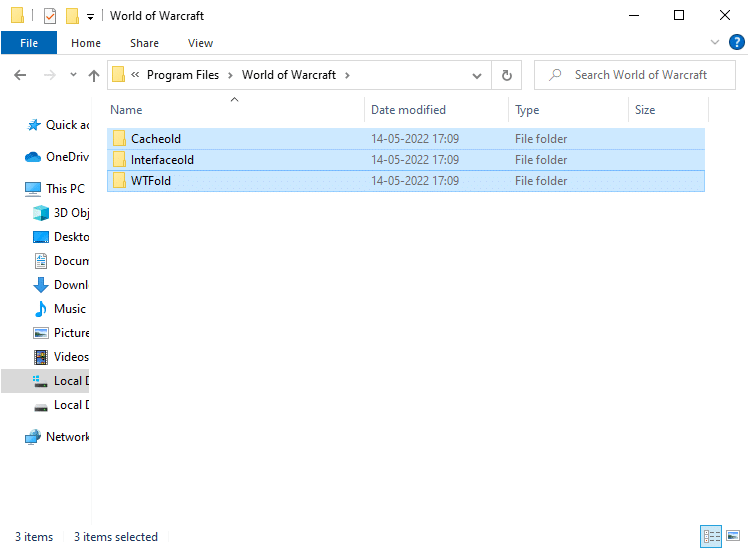This screenshot has width=749, height=549.
Task: Select the Interfaceold folder
Action: (x=406, y=160)
